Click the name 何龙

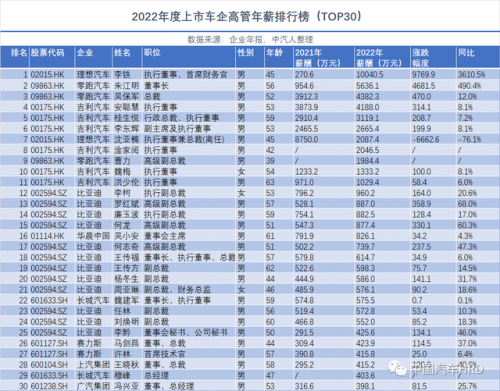(122, 225)
